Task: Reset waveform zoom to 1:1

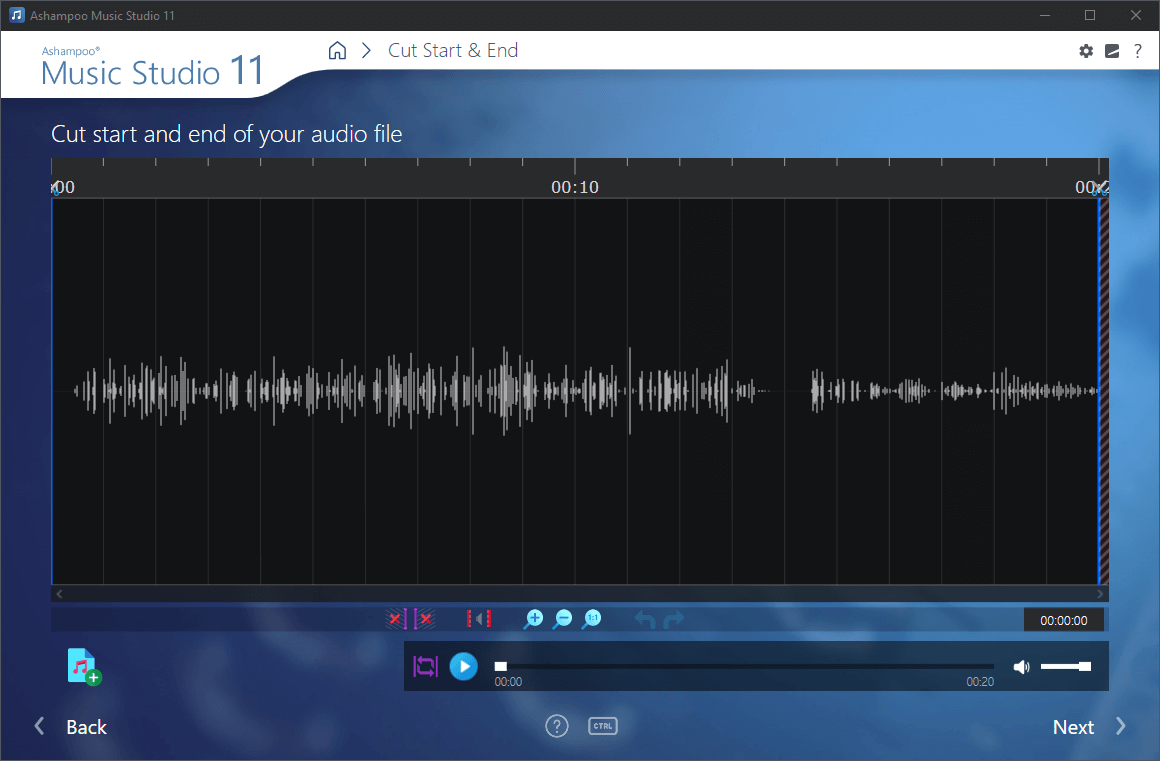Action: [x=592, y=619]
